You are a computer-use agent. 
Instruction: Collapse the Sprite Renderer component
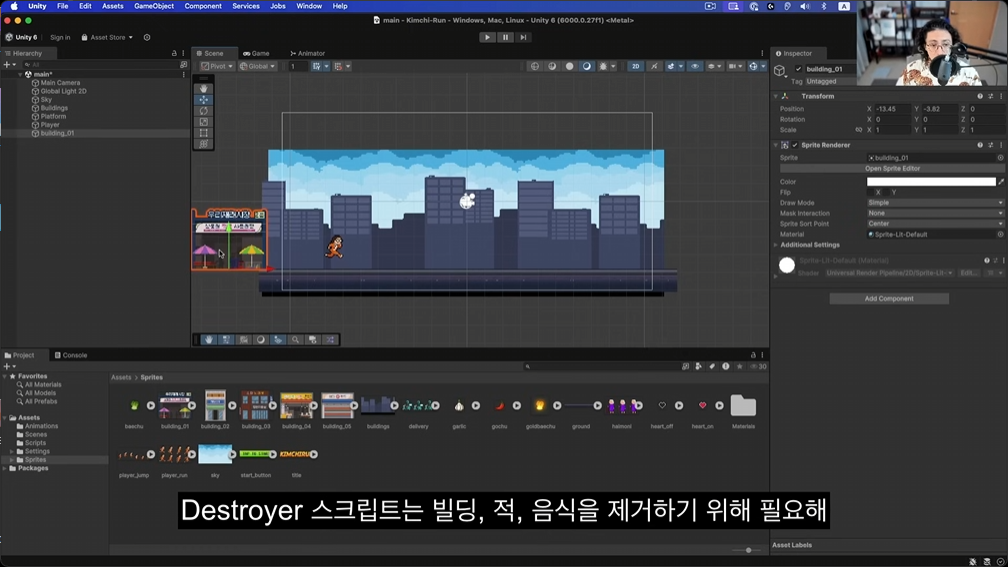click(x=775, y=145)
